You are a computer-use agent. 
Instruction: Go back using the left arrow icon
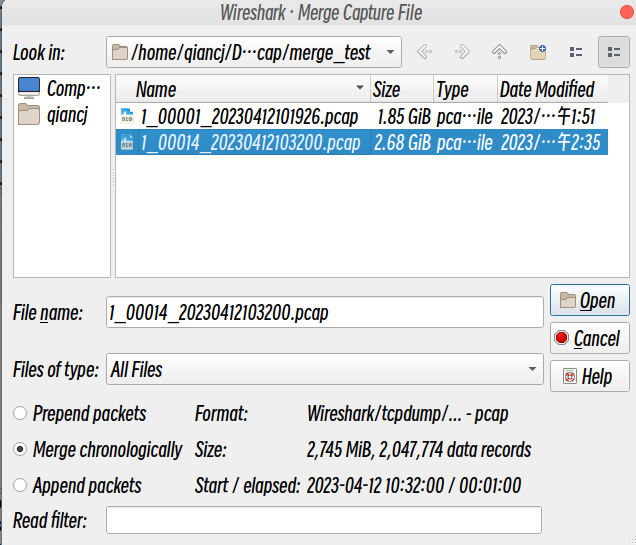424,52
